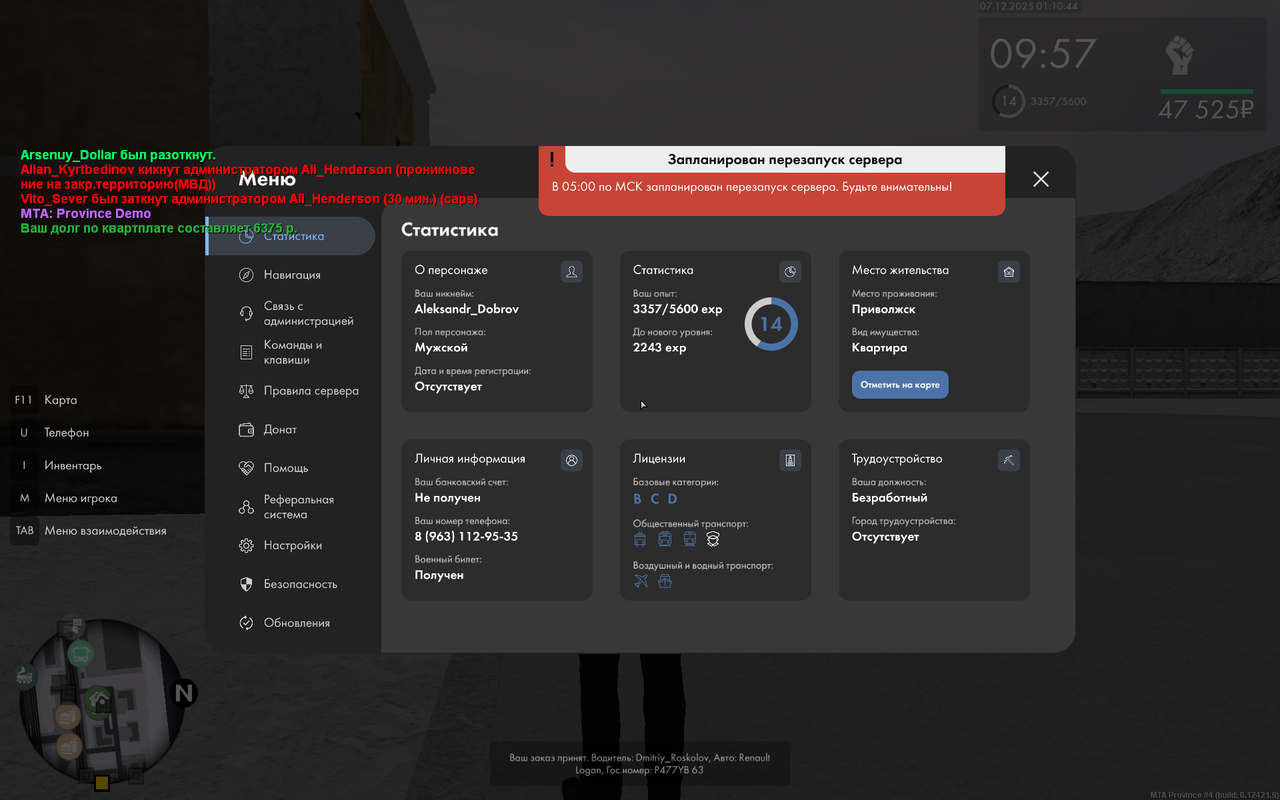Open Правила сервера section

pos(291,391)
